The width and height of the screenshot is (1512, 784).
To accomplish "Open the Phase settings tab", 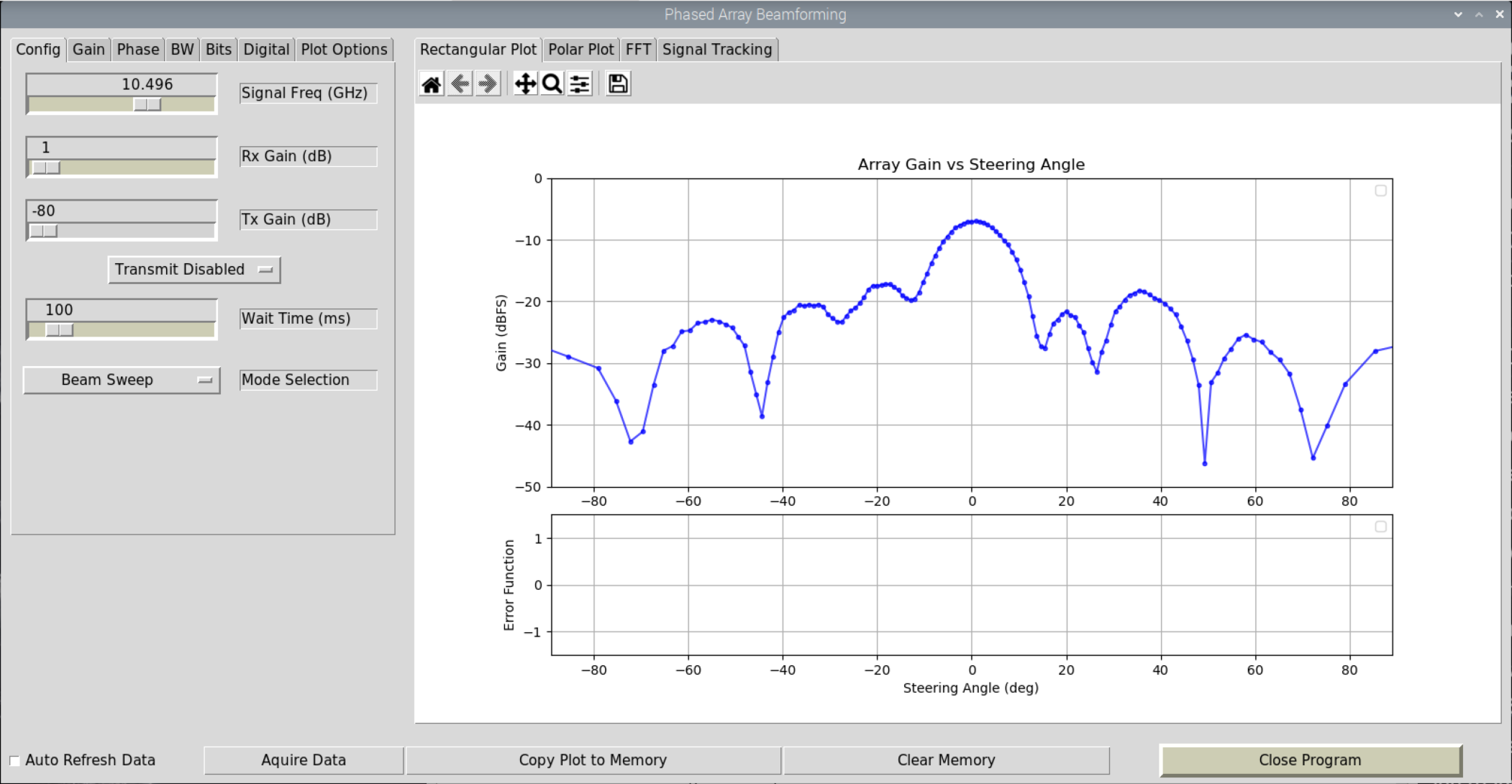I will point(137,50).
